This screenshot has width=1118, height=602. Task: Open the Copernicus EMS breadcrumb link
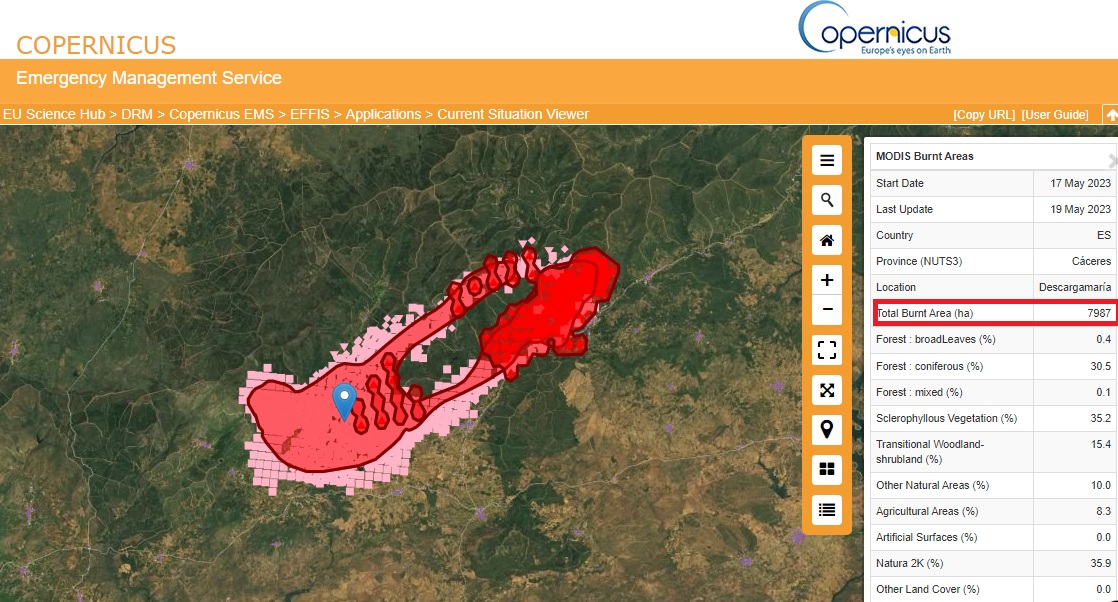click(x=222, y=114)
